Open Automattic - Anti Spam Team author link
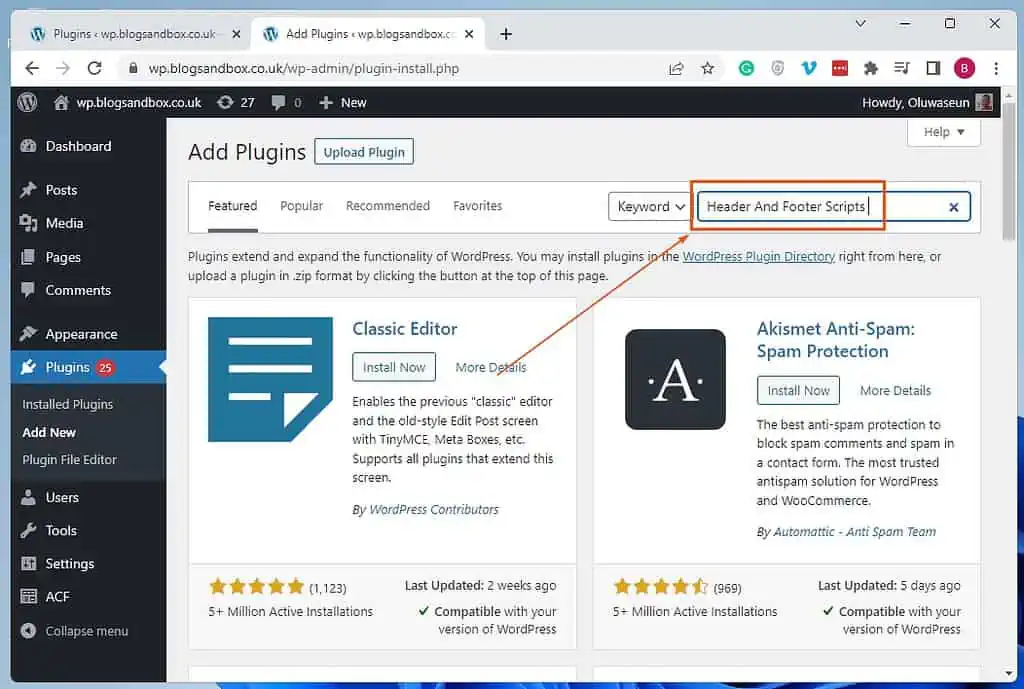Screen dimensions: 1024x689 click(854, 532)
